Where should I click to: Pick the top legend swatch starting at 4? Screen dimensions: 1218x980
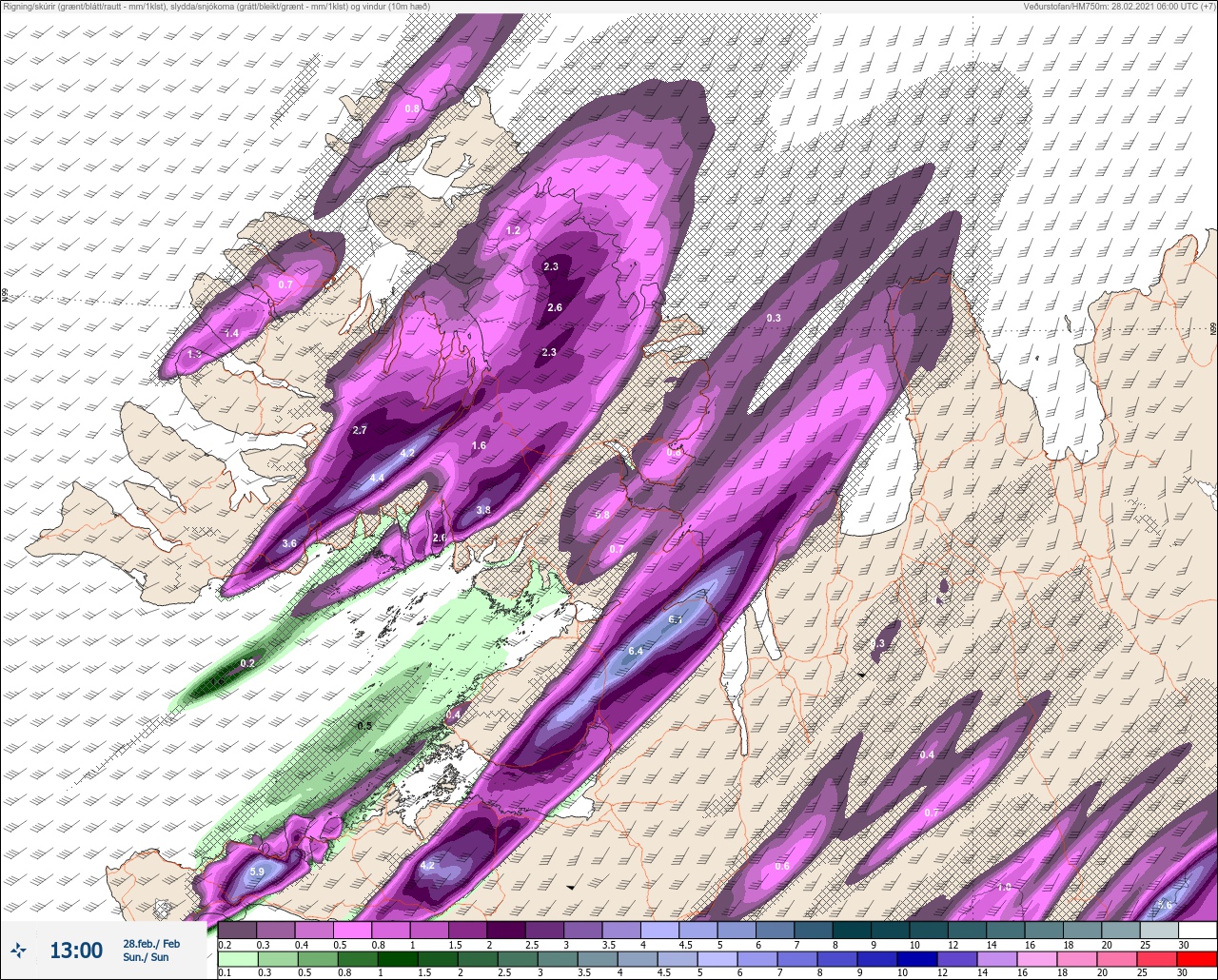click(659, 930)
